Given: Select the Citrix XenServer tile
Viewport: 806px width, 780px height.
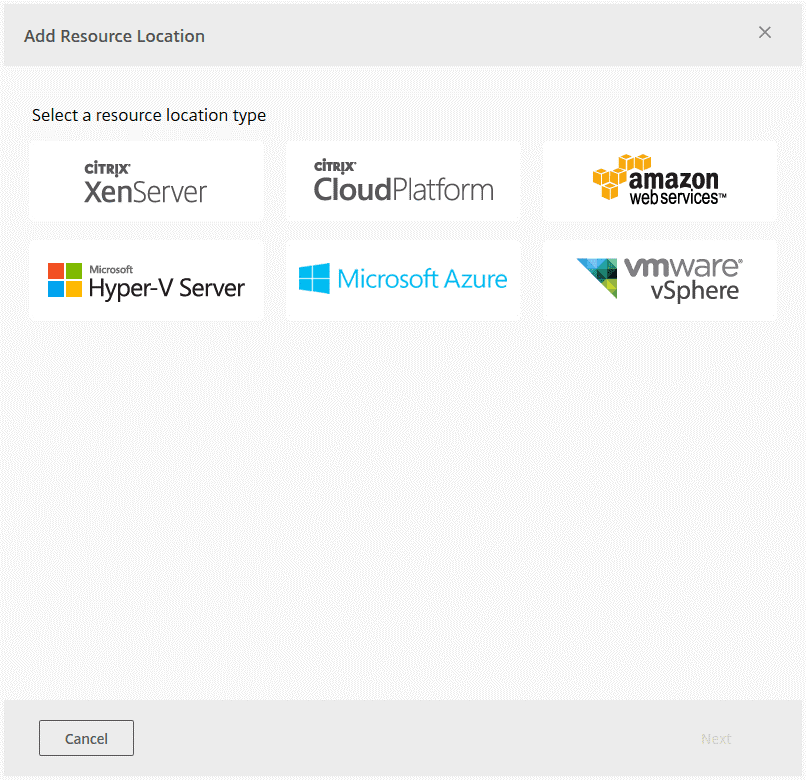Looking at the screenshot, I should tap(146, 181).
